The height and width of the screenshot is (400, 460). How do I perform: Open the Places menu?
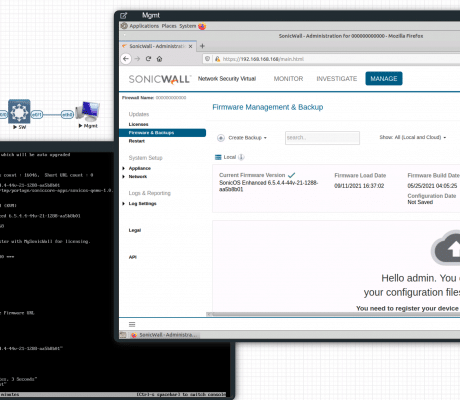[x=169, y=26]
